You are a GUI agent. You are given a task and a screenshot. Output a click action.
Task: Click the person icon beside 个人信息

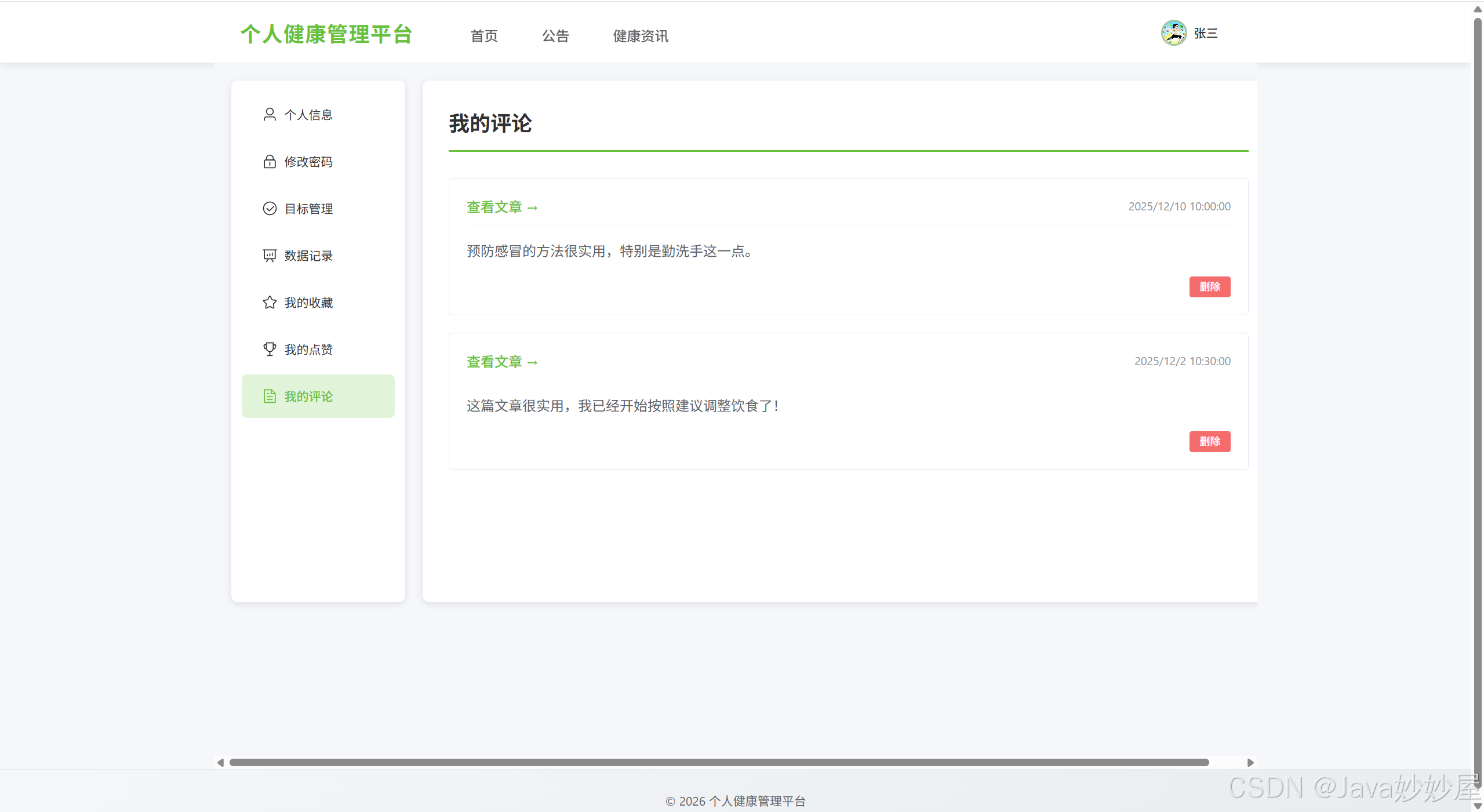270,114
